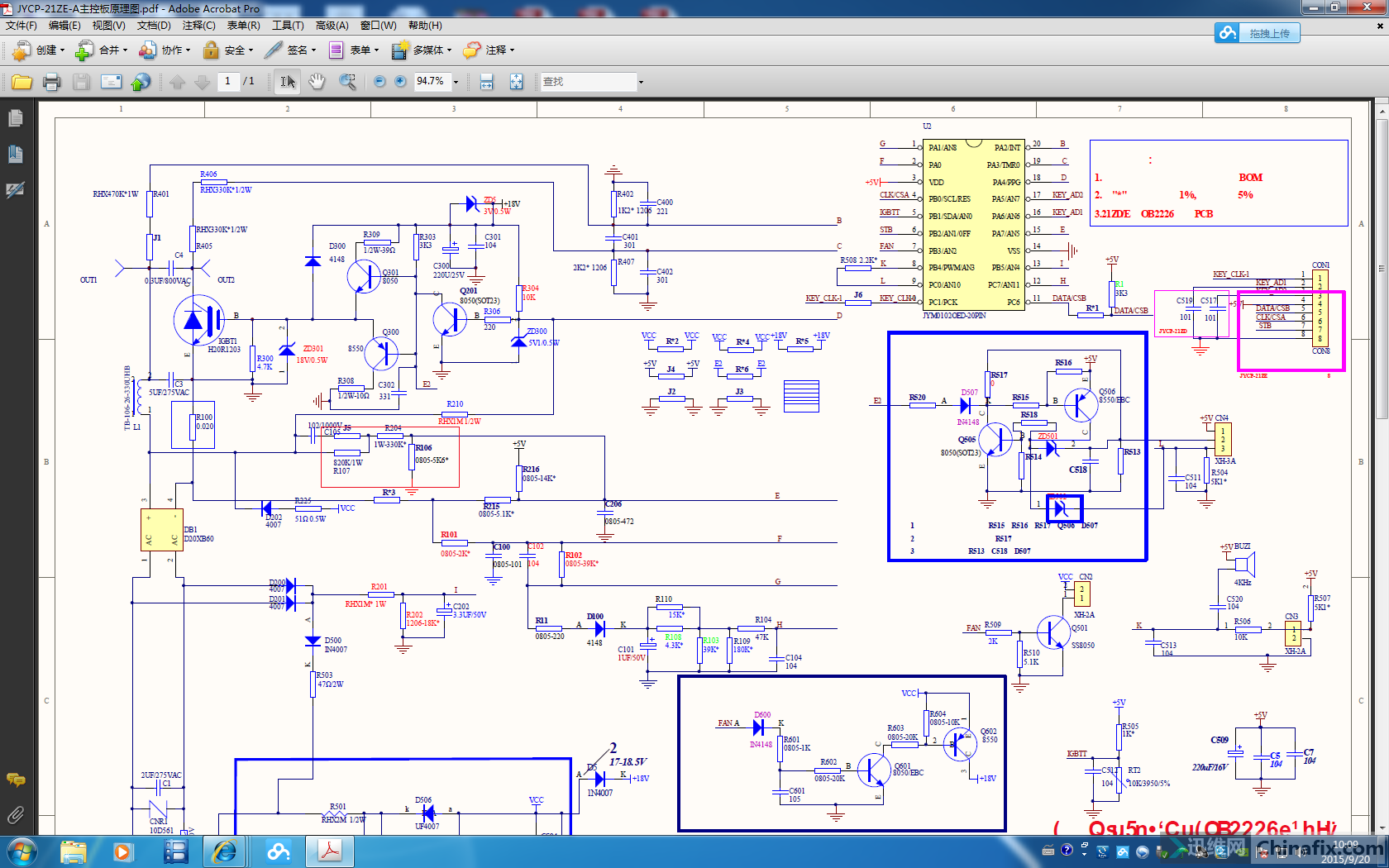1389x868 pixels.
Task: Expand the Secure dropdown arrow
Action: tap(251, 50)
